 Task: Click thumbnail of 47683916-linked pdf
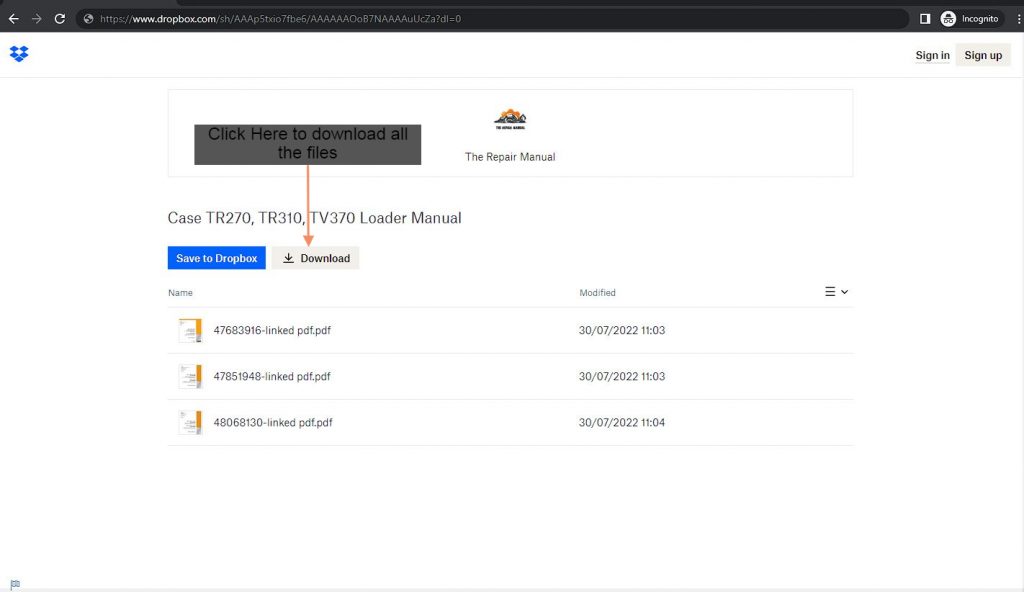pos(190,330)
